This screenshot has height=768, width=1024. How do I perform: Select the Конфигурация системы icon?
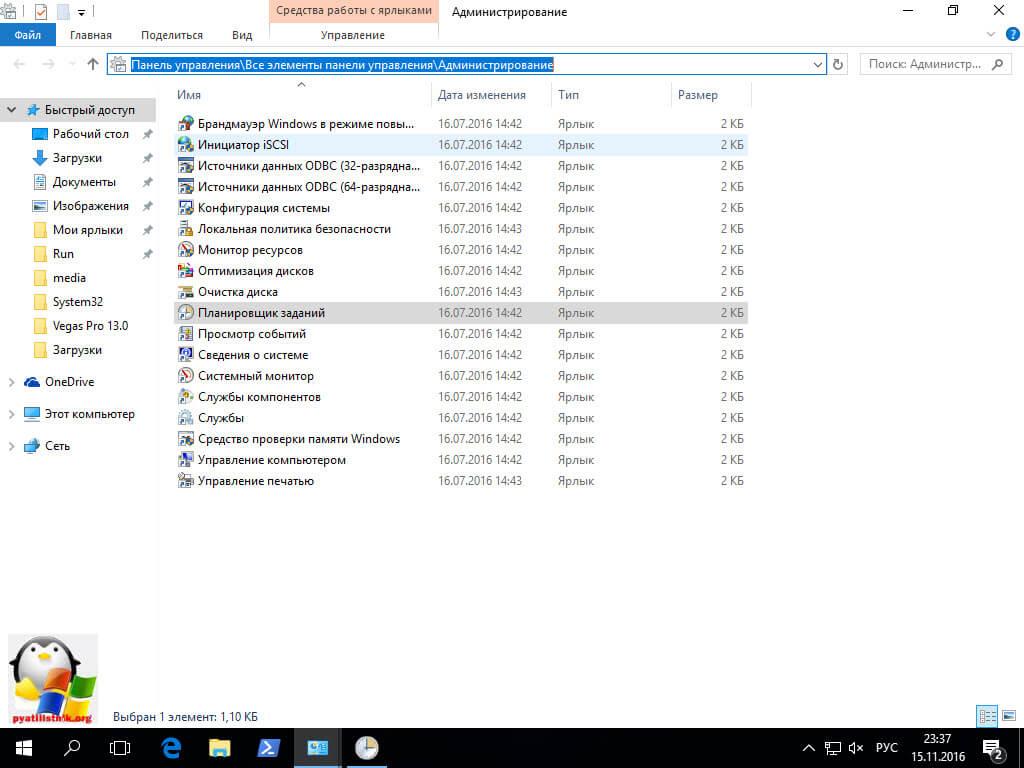[186, 208]
